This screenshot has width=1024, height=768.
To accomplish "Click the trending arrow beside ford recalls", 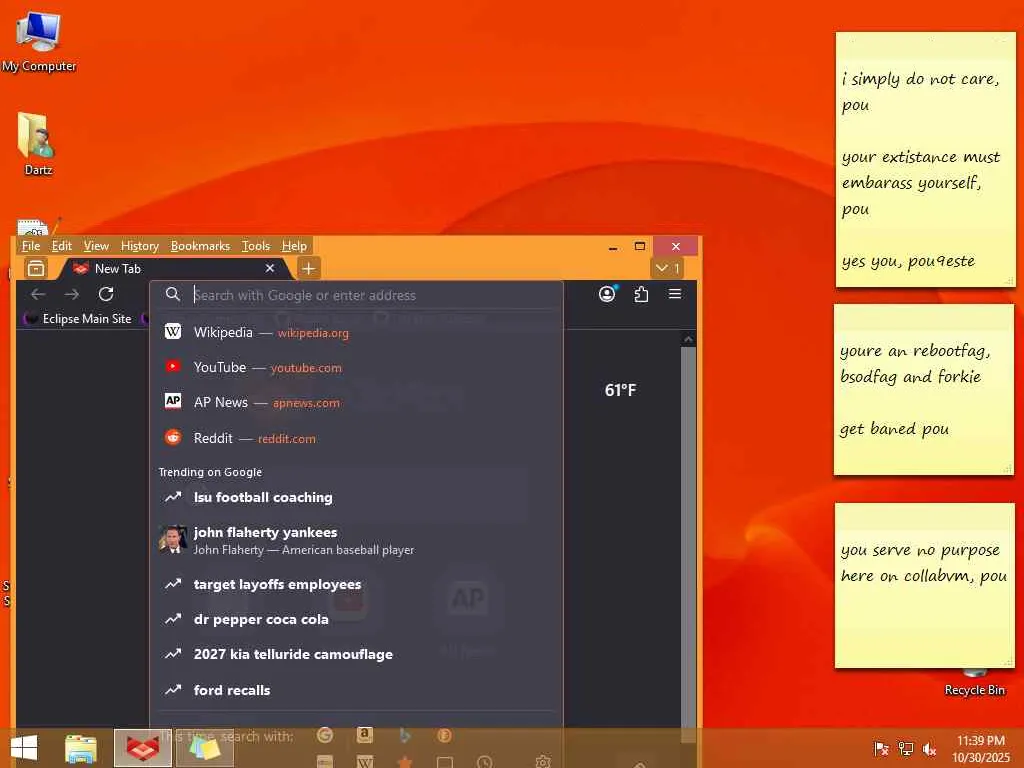I will [x=172, y=690].
